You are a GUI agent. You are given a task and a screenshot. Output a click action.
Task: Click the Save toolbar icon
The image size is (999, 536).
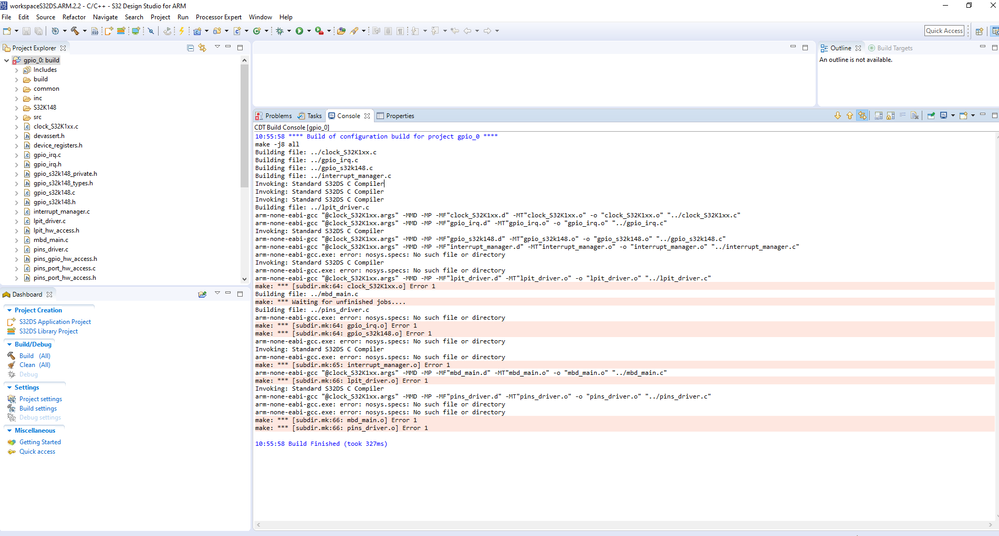tap(26, 31)
